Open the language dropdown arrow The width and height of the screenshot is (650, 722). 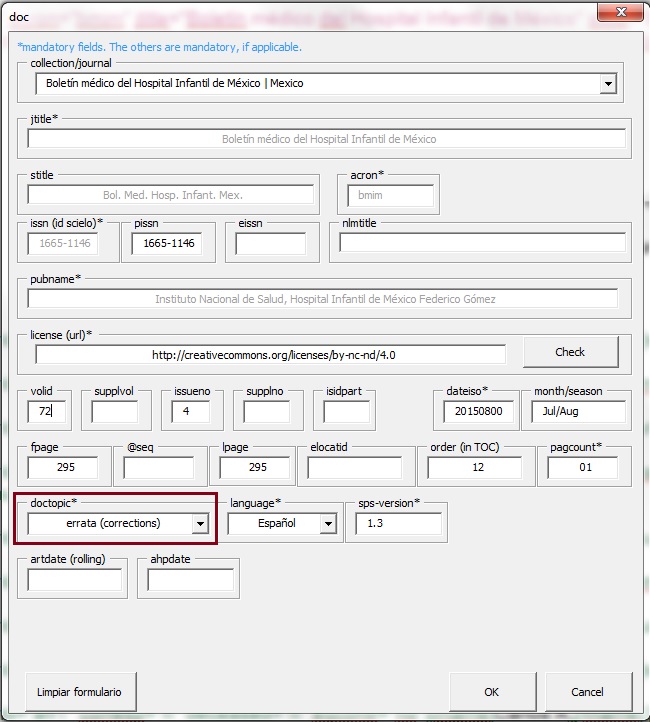point(327,523)
